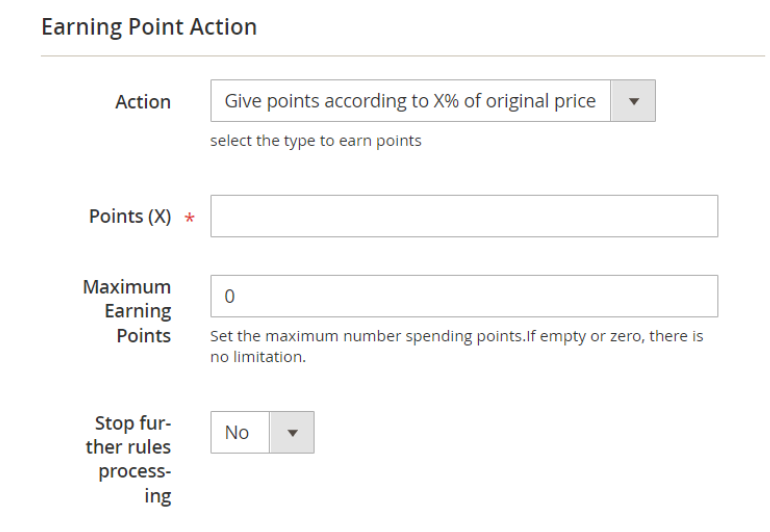Expand the Stop further rules processing select
The height and width of the screenshot is (532, 770).
pyautogui.click(x=262, y=433)
